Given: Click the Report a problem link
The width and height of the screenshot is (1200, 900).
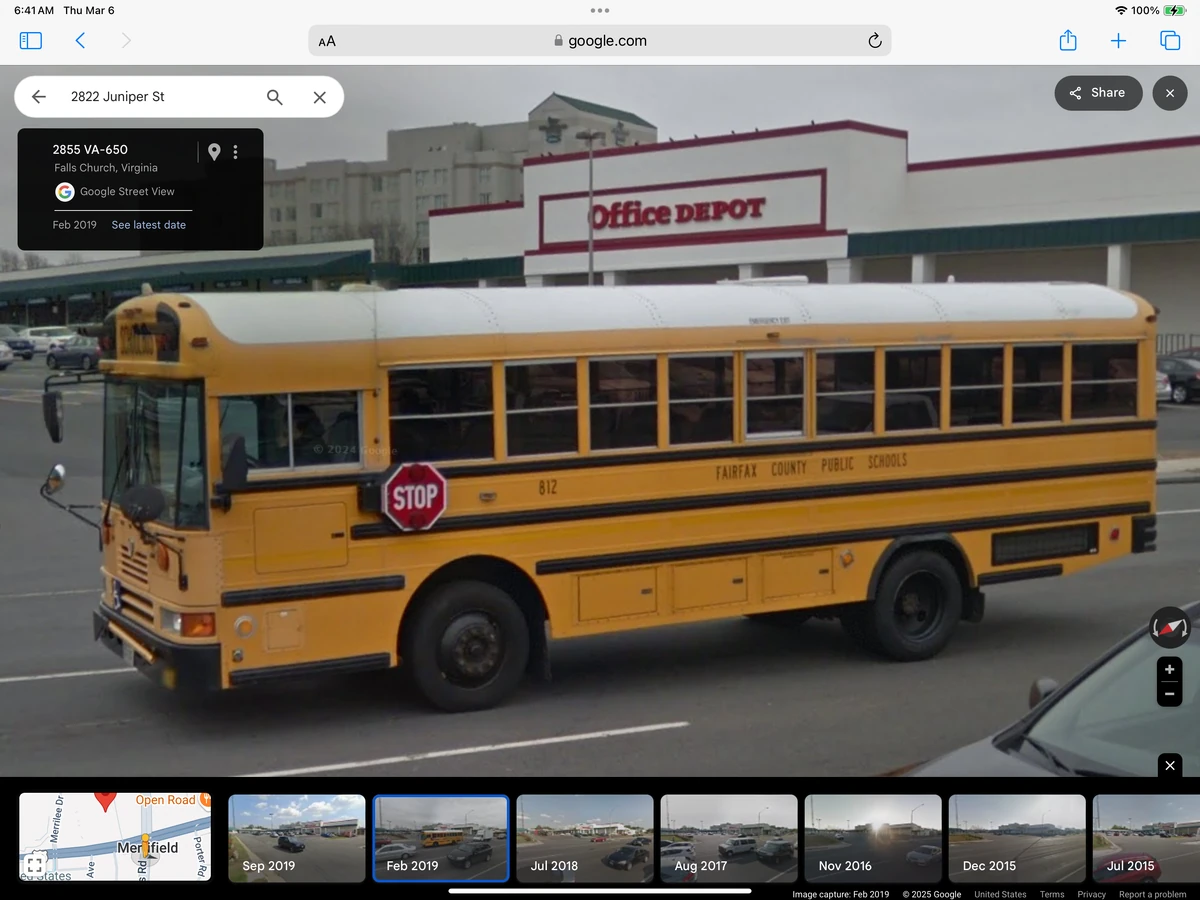Looking at the screenshot, I should coord(1152,894).
